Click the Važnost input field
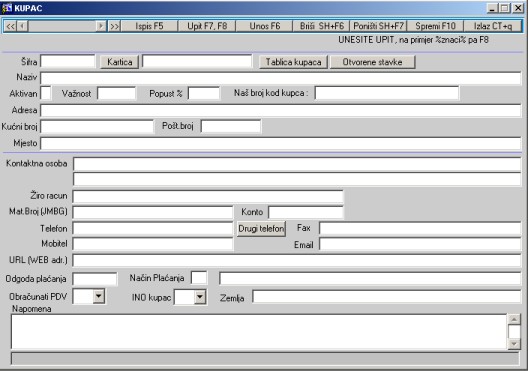This screenshot has height=371, width=528. coord(117,93)
